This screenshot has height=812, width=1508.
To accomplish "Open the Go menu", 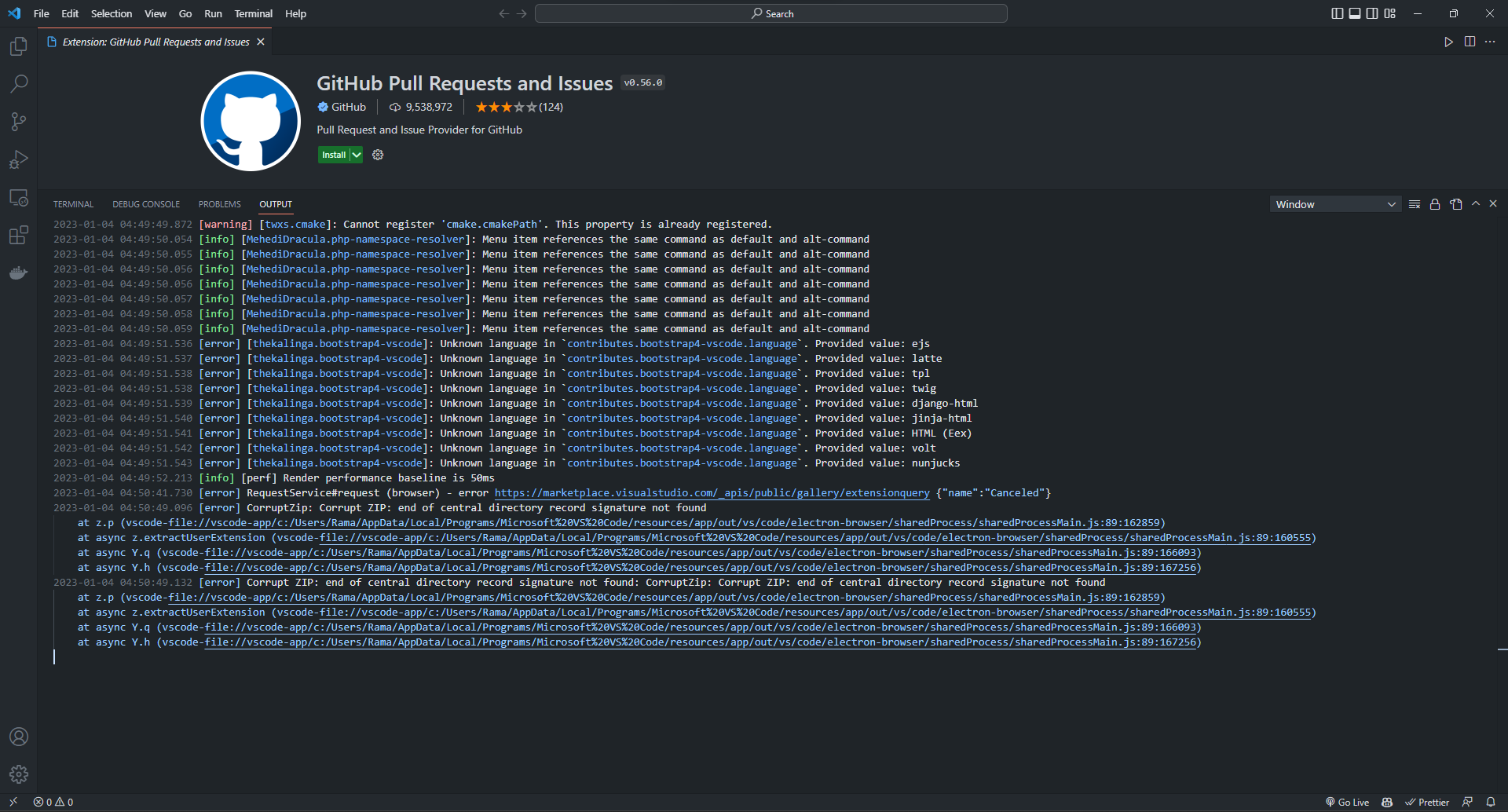I will pyautogui.click(x=185, y=13).
